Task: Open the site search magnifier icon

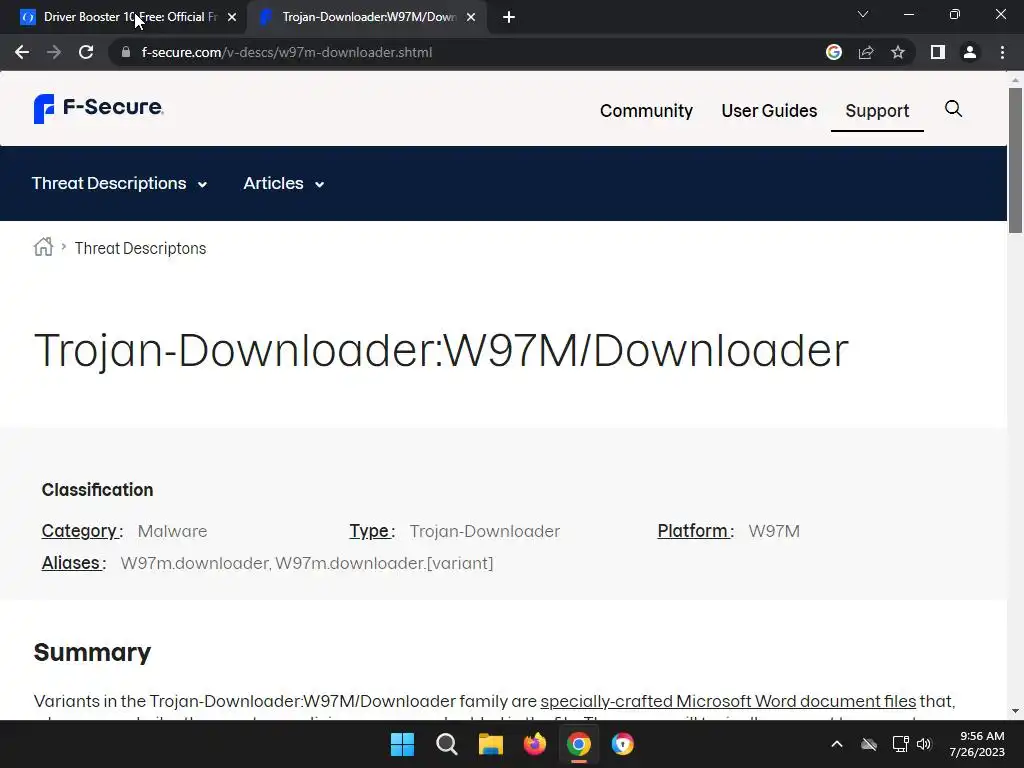Action: 953,109
